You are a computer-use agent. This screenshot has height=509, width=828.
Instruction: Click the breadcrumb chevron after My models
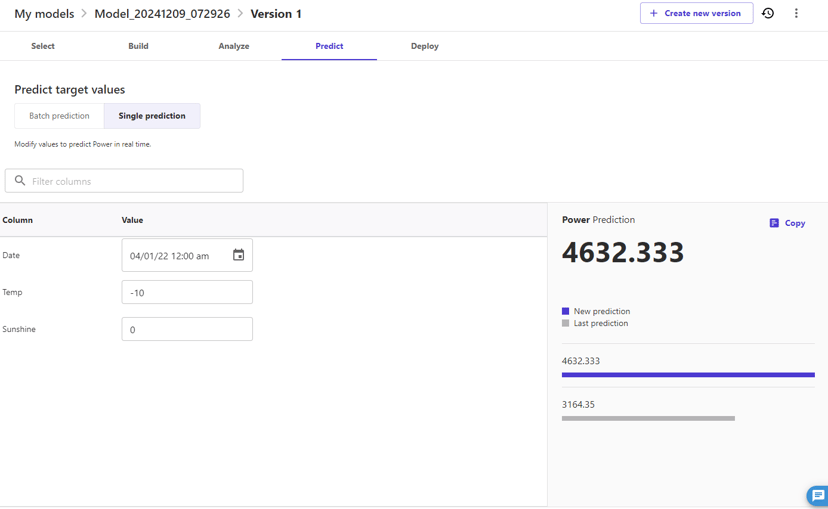[84, 14]
